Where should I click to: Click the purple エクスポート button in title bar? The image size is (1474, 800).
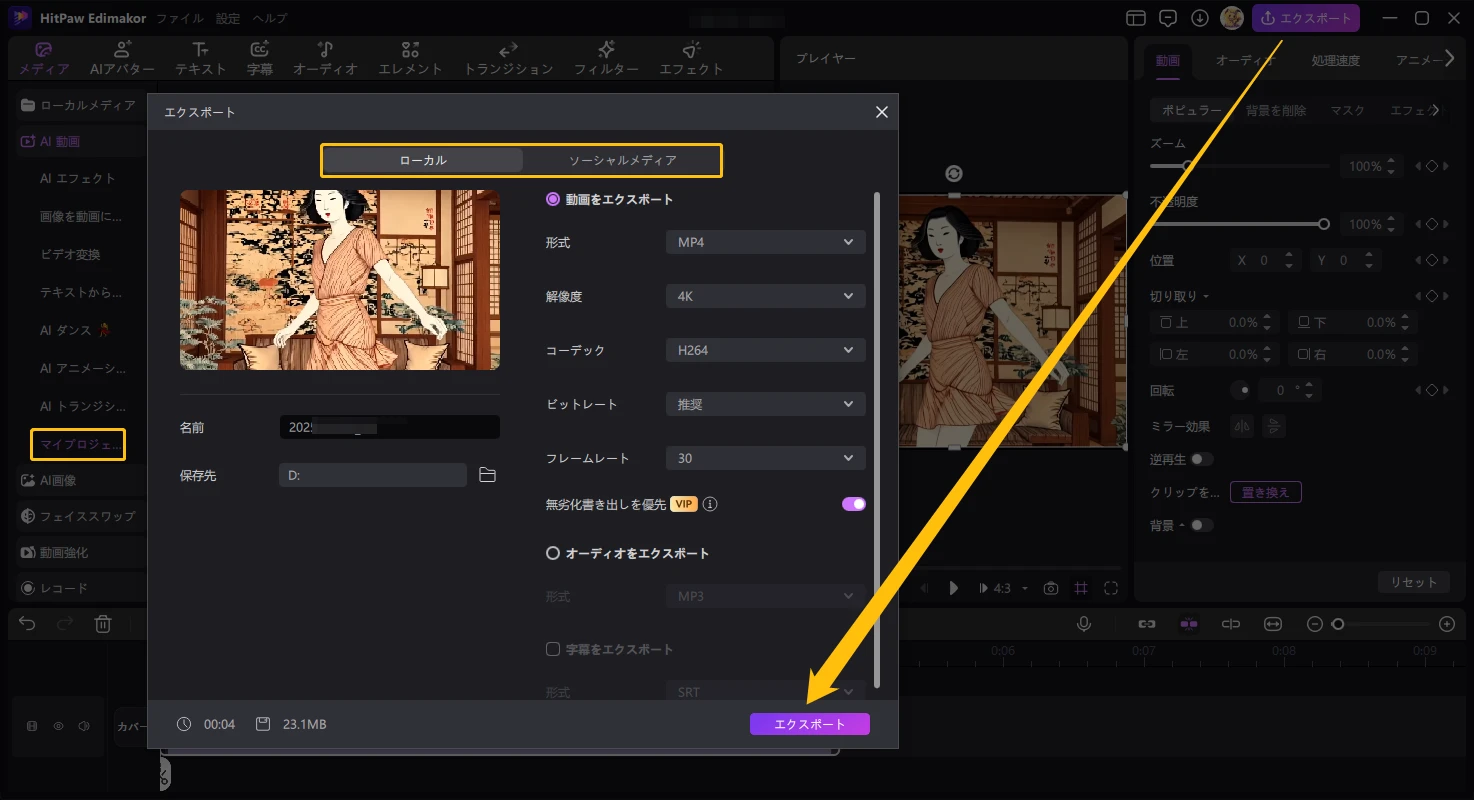(1306, 18)
